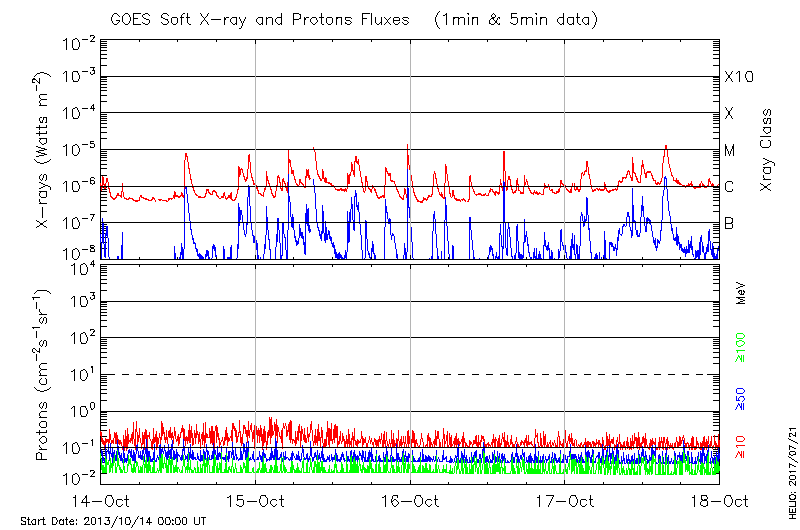Click the Start Date text below the chart

click(113, 521)
